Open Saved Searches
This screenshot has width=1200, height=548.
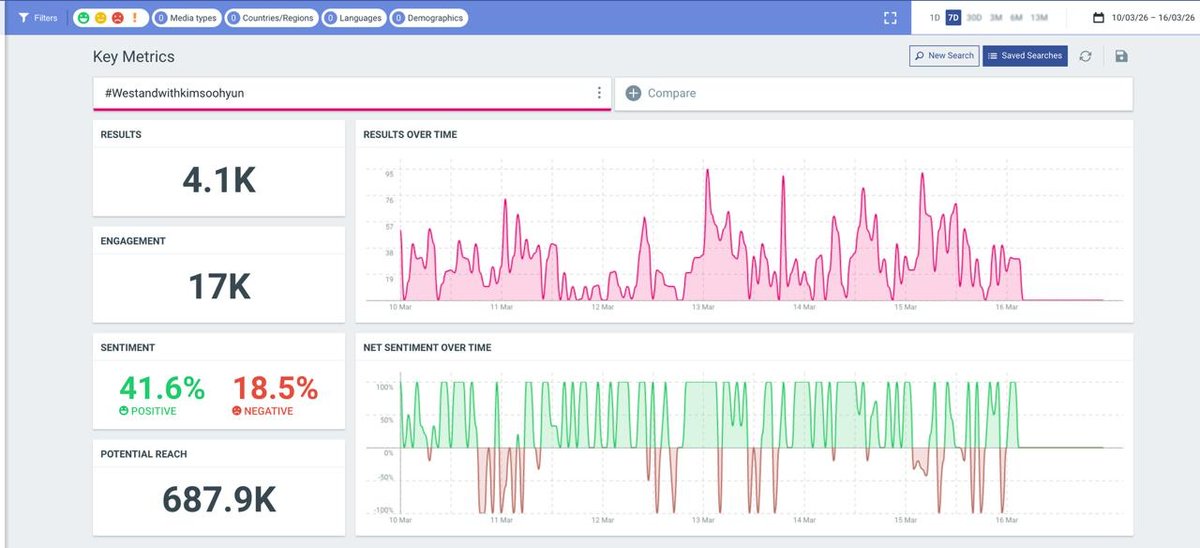1025,56
